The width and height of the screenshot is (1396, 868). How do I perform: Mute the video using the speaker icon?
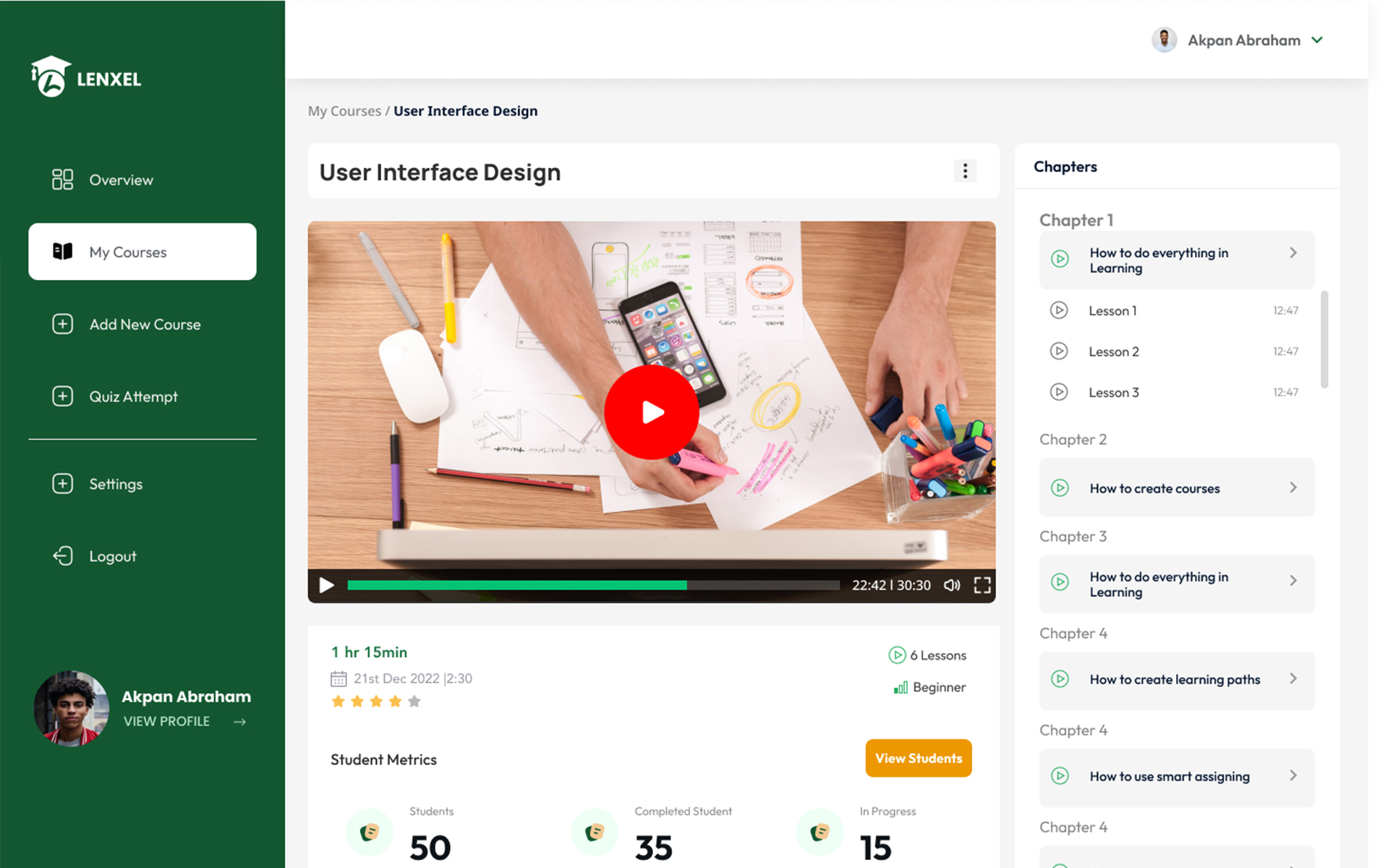point(952,585)
